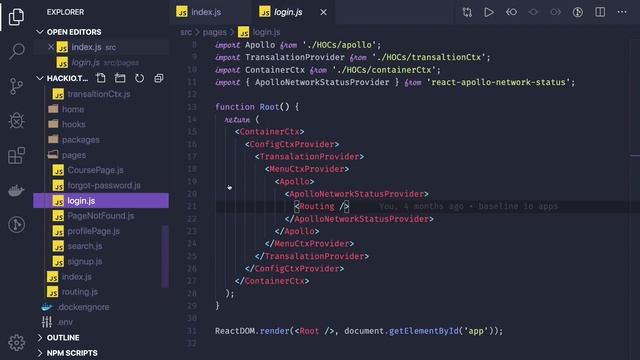The width and height of the screenshot is (640, 360).
Task: Close index.js in Open Editors list
Action: [x=51, y=47]
